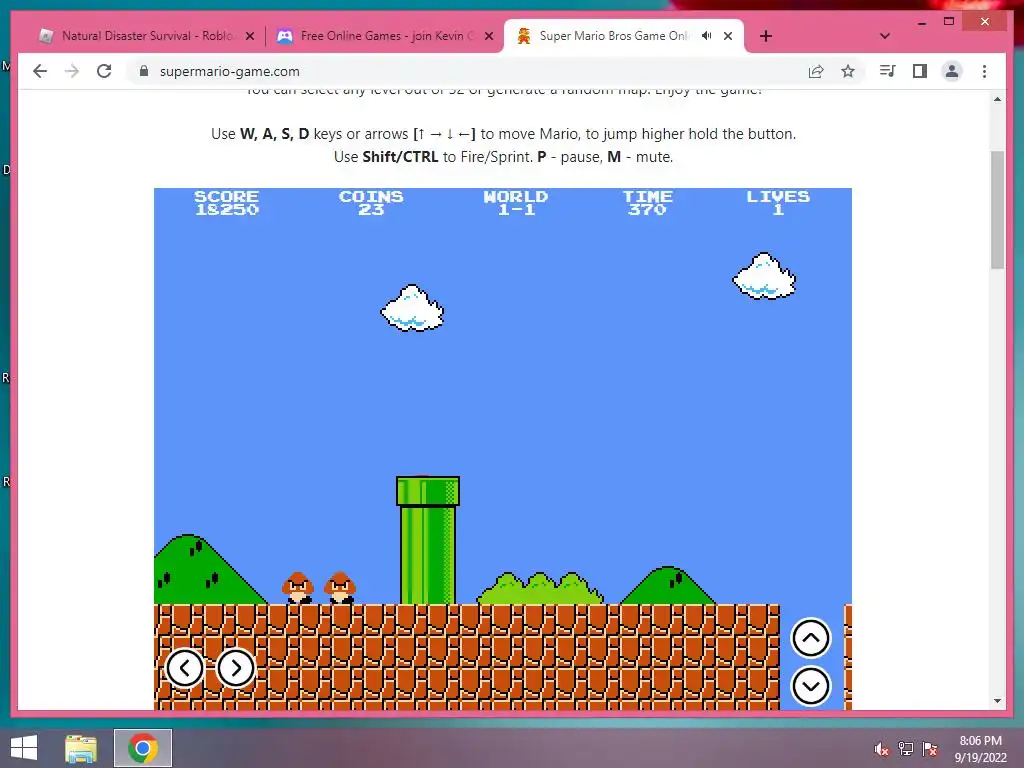This screenshot has width=1024, height=768.
Task: Click the LIVES 1 counter
Action: (x=778, y=202)
